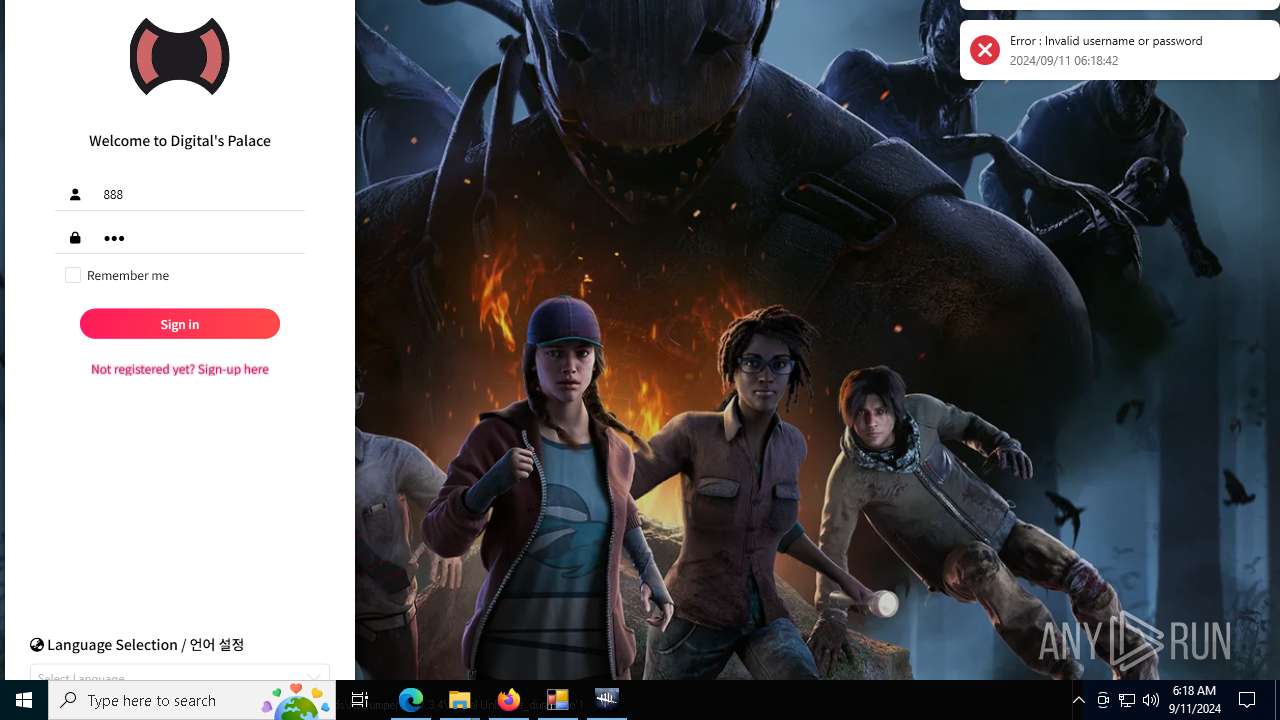Open the Windows Start menu
Screen dimensions: 1280x720
[x=24, y=700]
